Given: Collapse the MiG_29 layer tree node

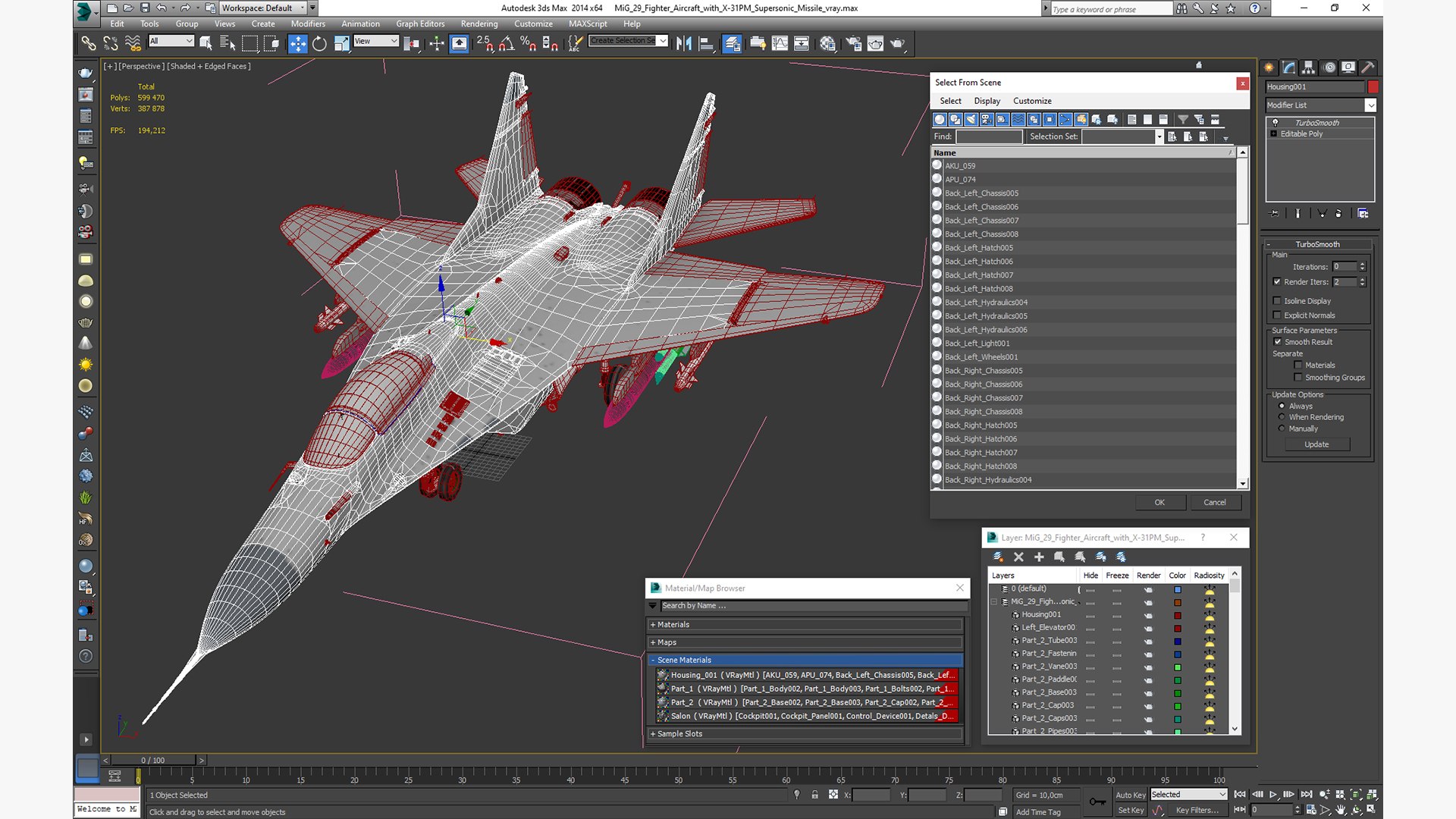Looking at the screenshot, I should (x=993, y=601).
